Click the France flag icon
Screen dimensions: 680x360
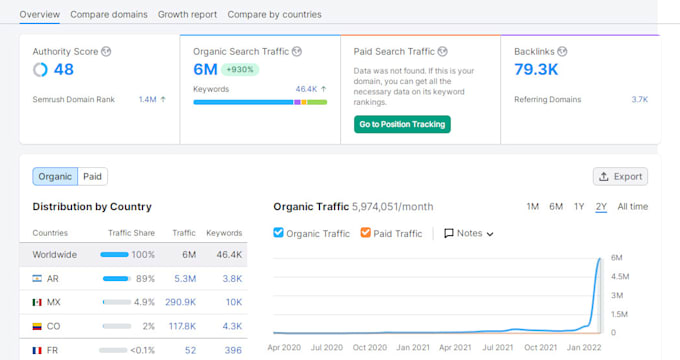[37, 350]
